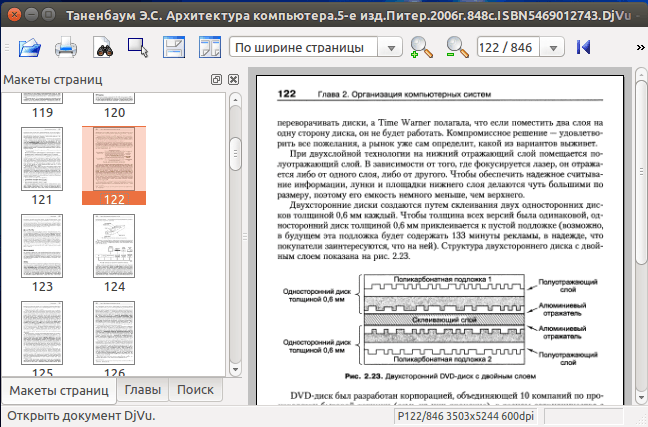Screen dimensions: 648x427
Task: Toggle side-by-side pages layout
Action: click(x=210, y=48)
